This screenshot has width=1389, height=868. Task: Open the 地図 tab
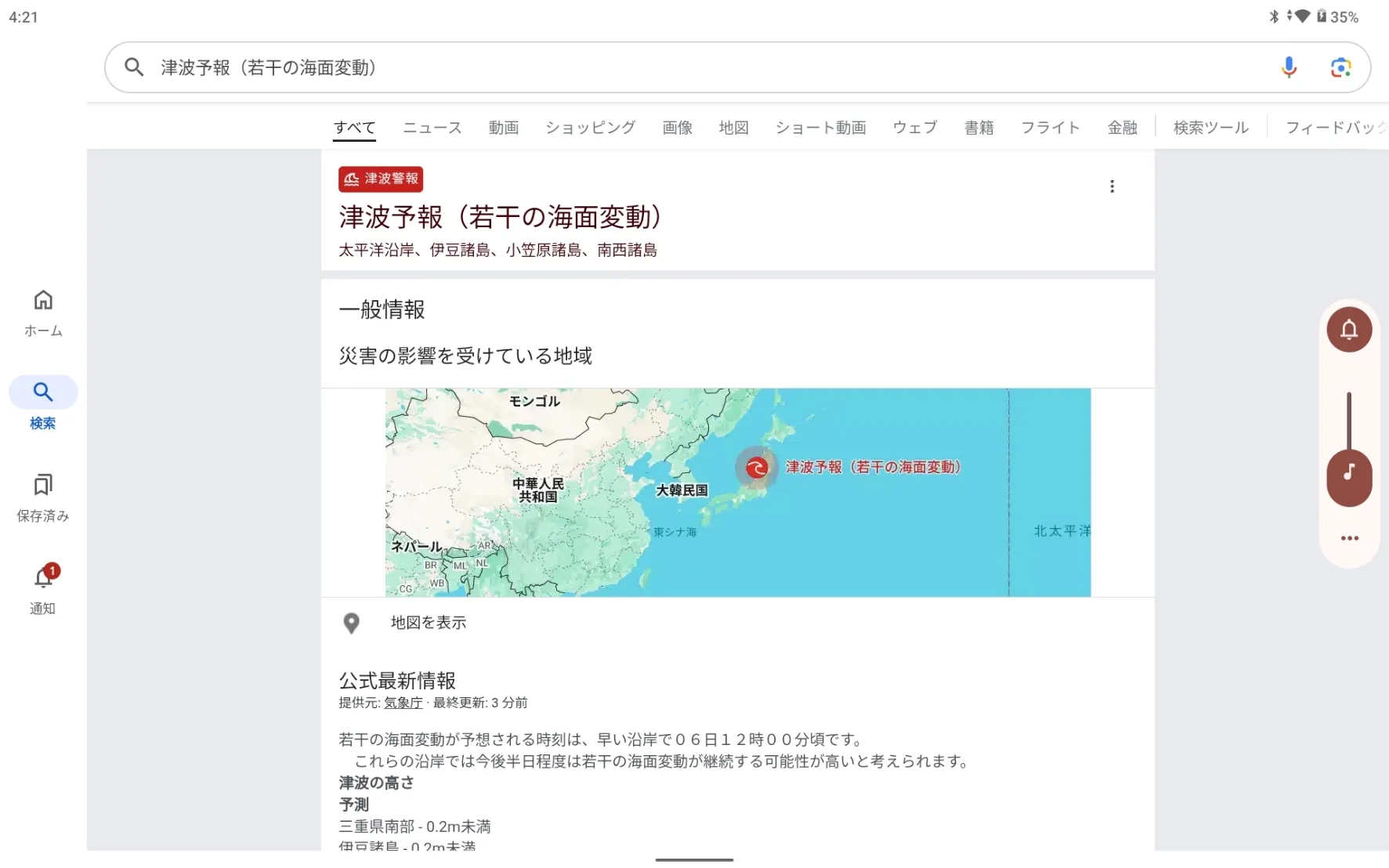click(734, 128)
